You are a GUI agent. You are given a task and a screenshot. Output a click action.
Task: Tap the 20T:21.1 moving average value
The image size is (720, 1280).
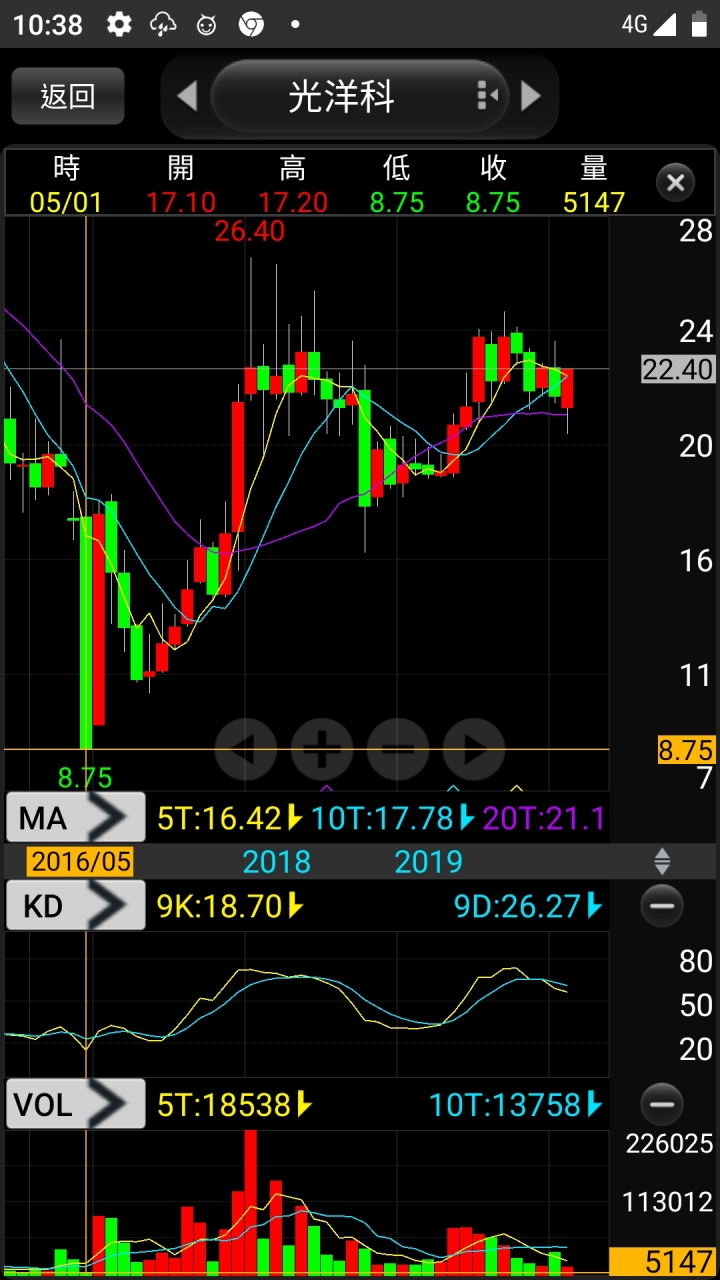pos(545,819)
